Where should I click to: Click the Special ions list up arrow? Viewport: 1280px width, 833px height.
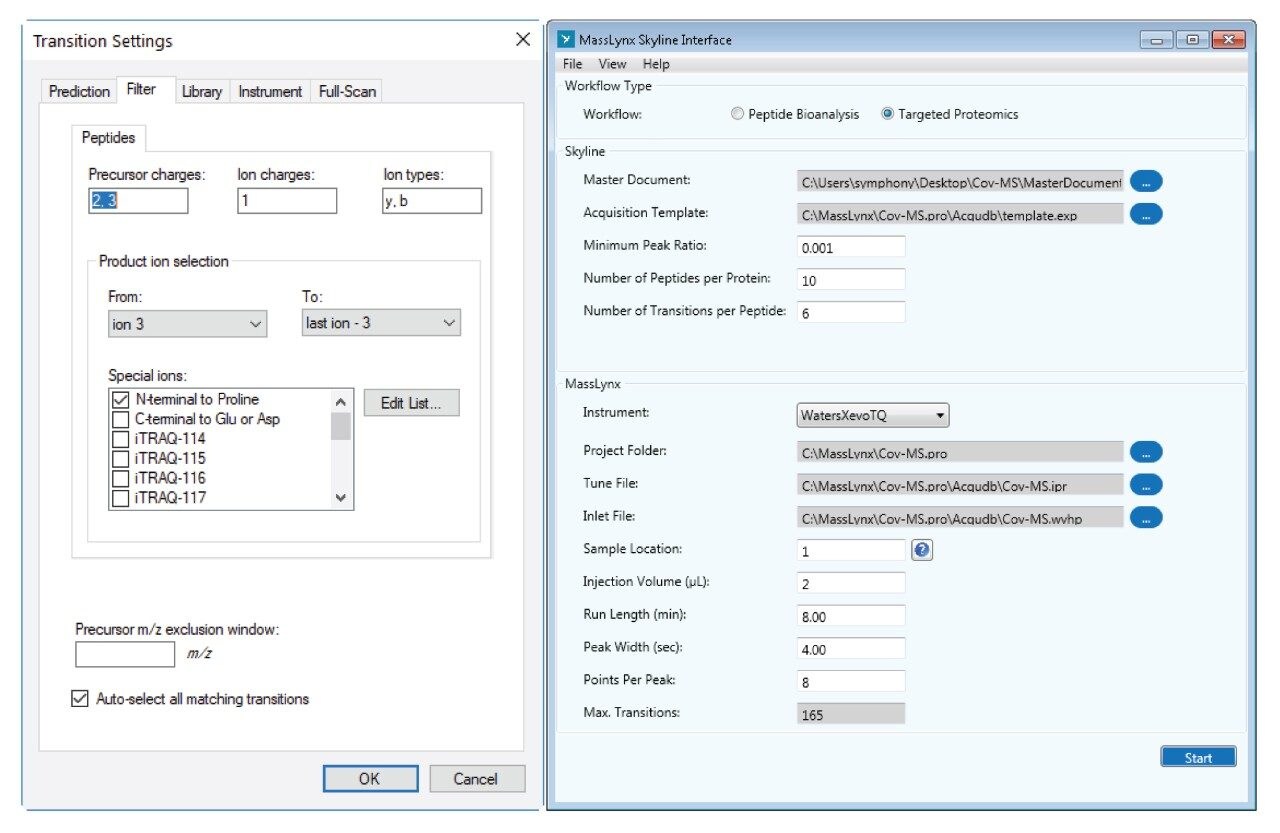click(x=341, y=402)
